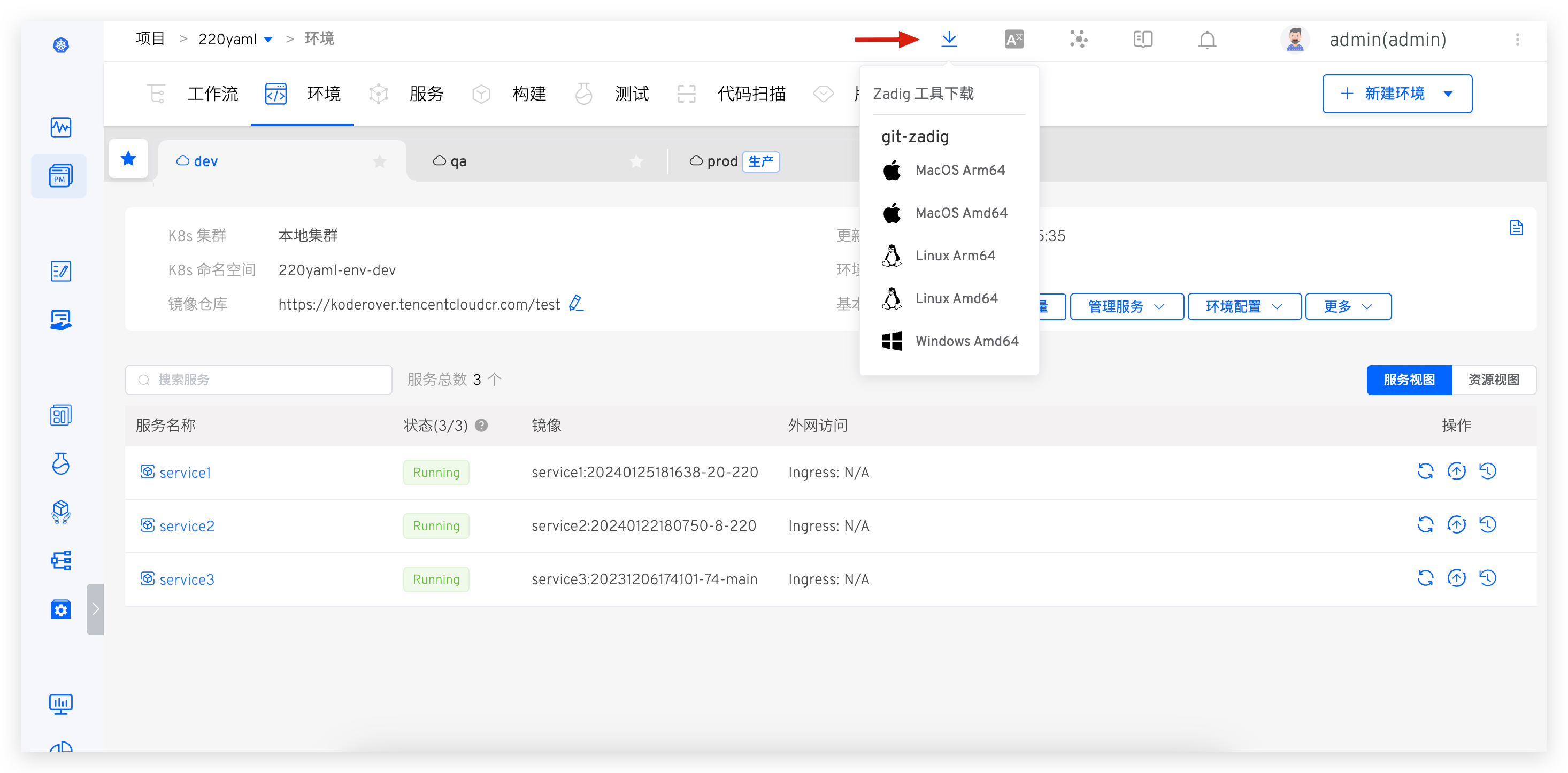Click the highlighted favorites star button
The height and width of the screenshot is (773, 1568).
(x=128, y=159)
